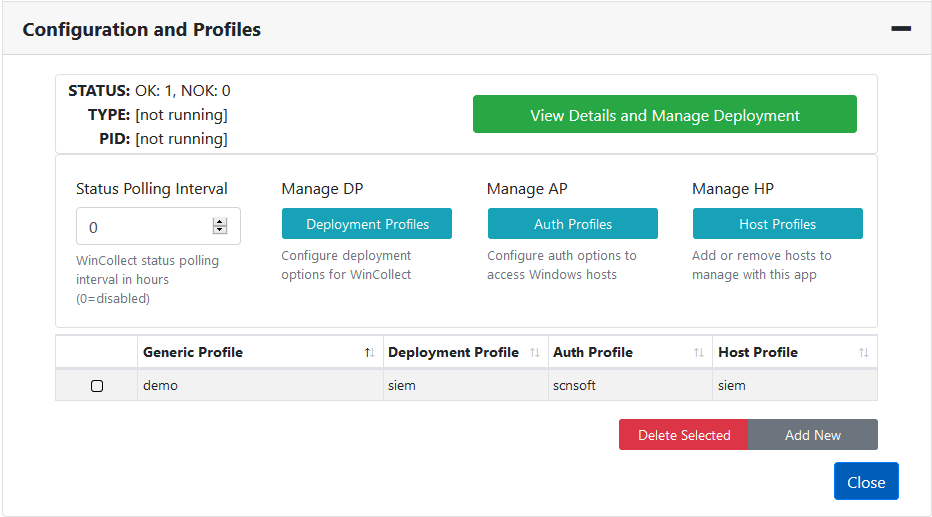Click the Host Profile sort arrows
Screen dimensions: 932x517
pos(863,353)
